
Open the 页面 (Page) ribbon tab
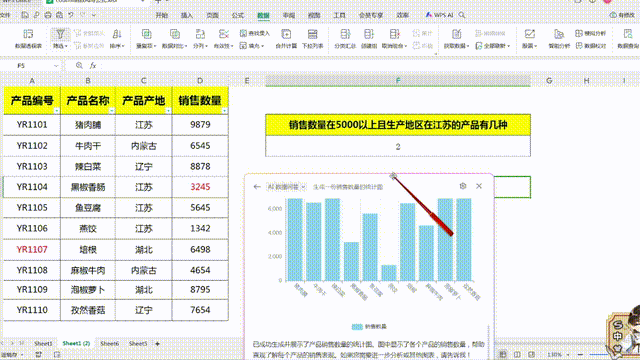coord(212,15)
